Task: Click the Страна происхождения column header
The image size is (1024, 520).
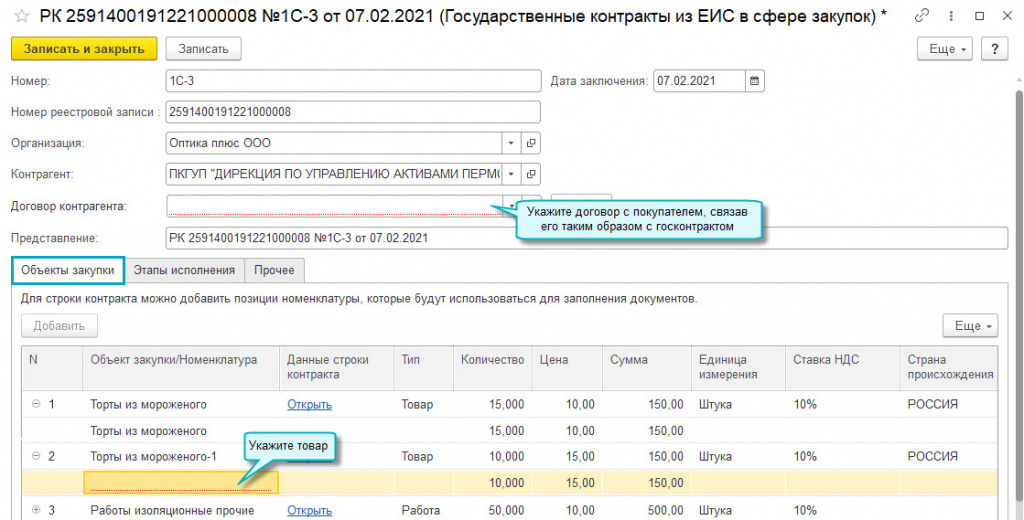Action: pos(950,367)
